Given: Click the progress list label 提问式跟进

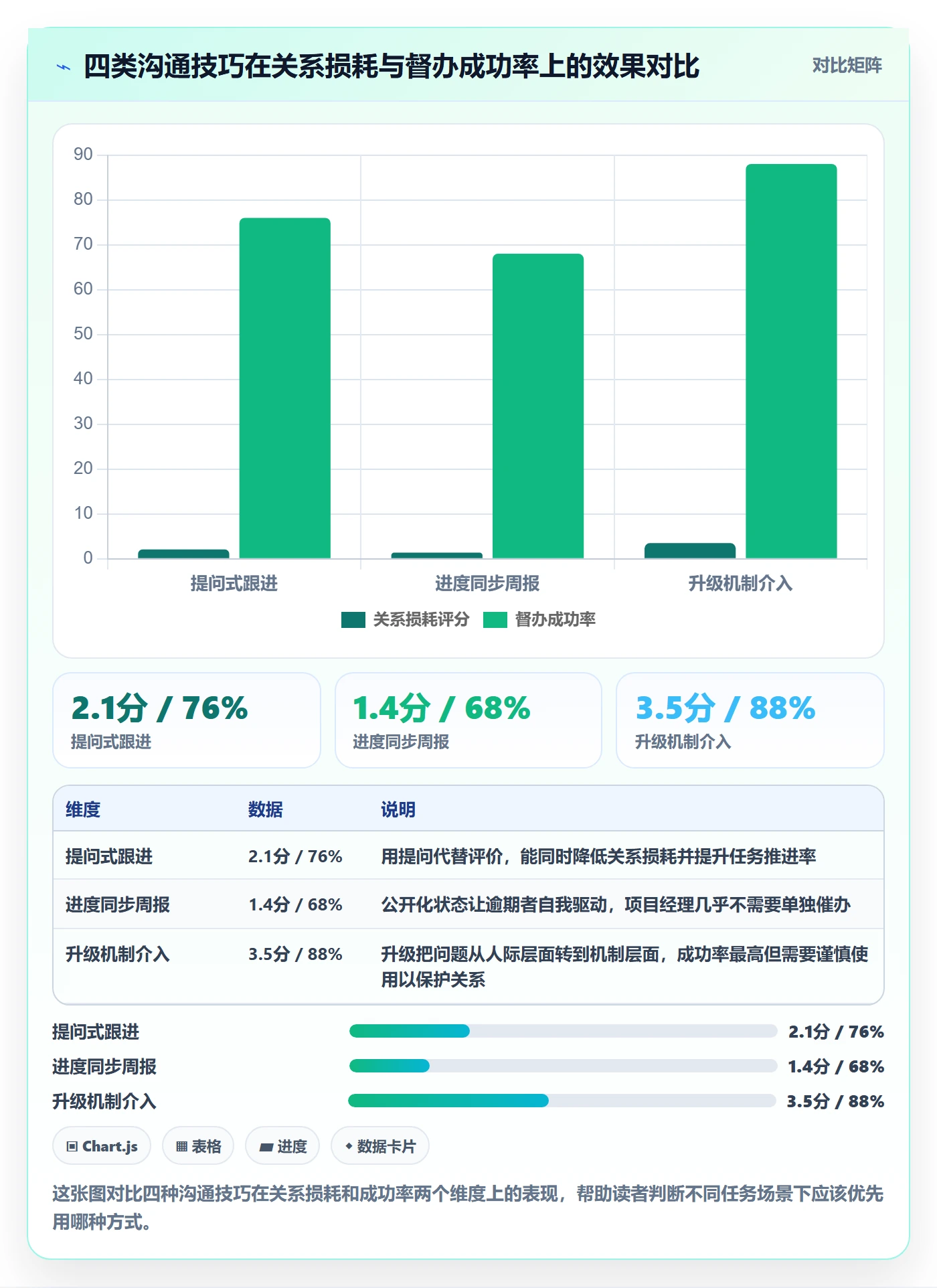Looking at the screenshot, I should click(96, 1032).
